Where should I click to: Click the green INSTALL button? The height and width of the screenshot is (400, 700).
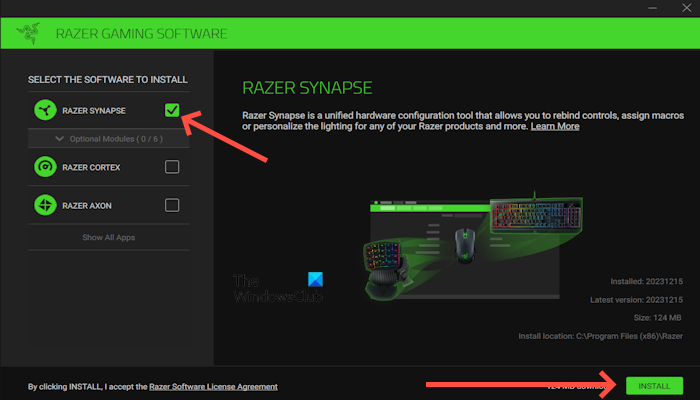(654, 386)
